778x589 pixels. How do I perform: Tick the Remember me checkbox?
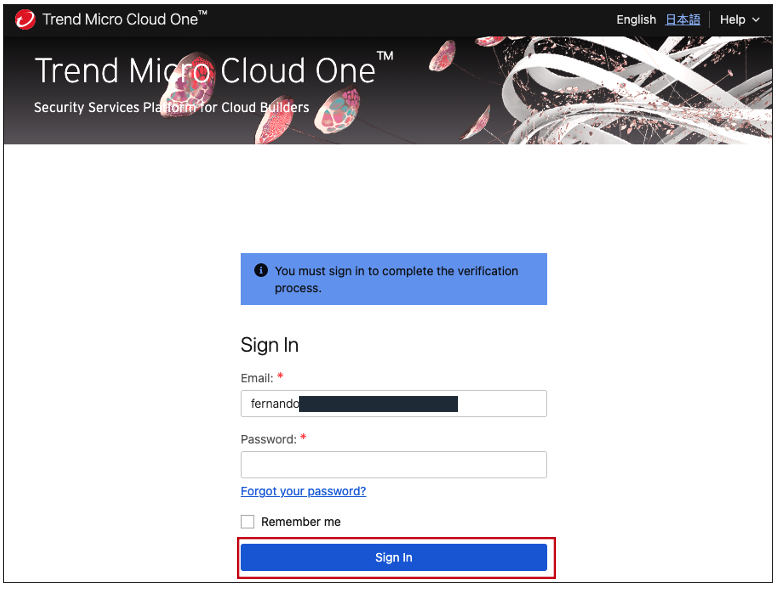(x=248, y=522)
